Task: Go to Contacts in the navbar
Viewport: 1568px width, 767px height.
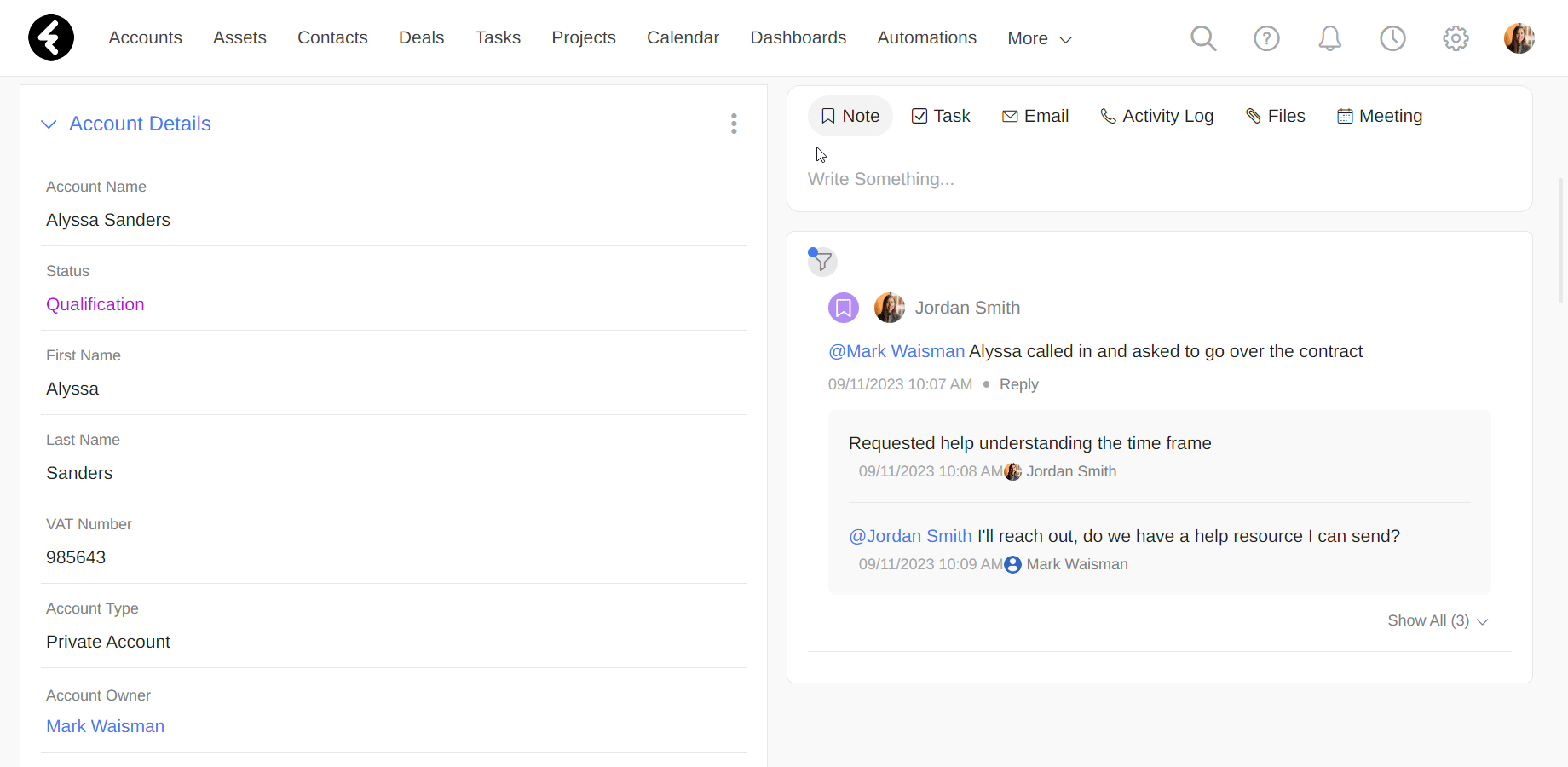Action: tap(332, 37)
